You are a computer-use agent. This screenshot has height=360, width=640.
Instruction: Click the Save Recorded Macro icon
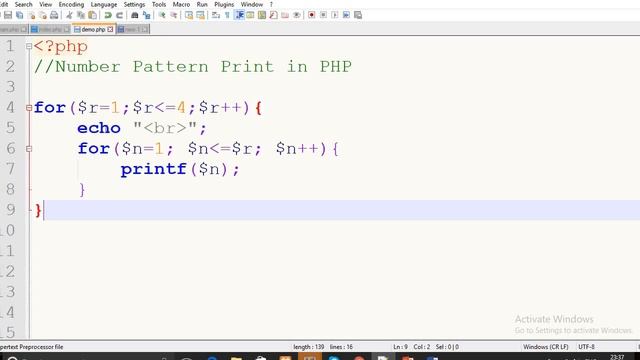[358, 15]
